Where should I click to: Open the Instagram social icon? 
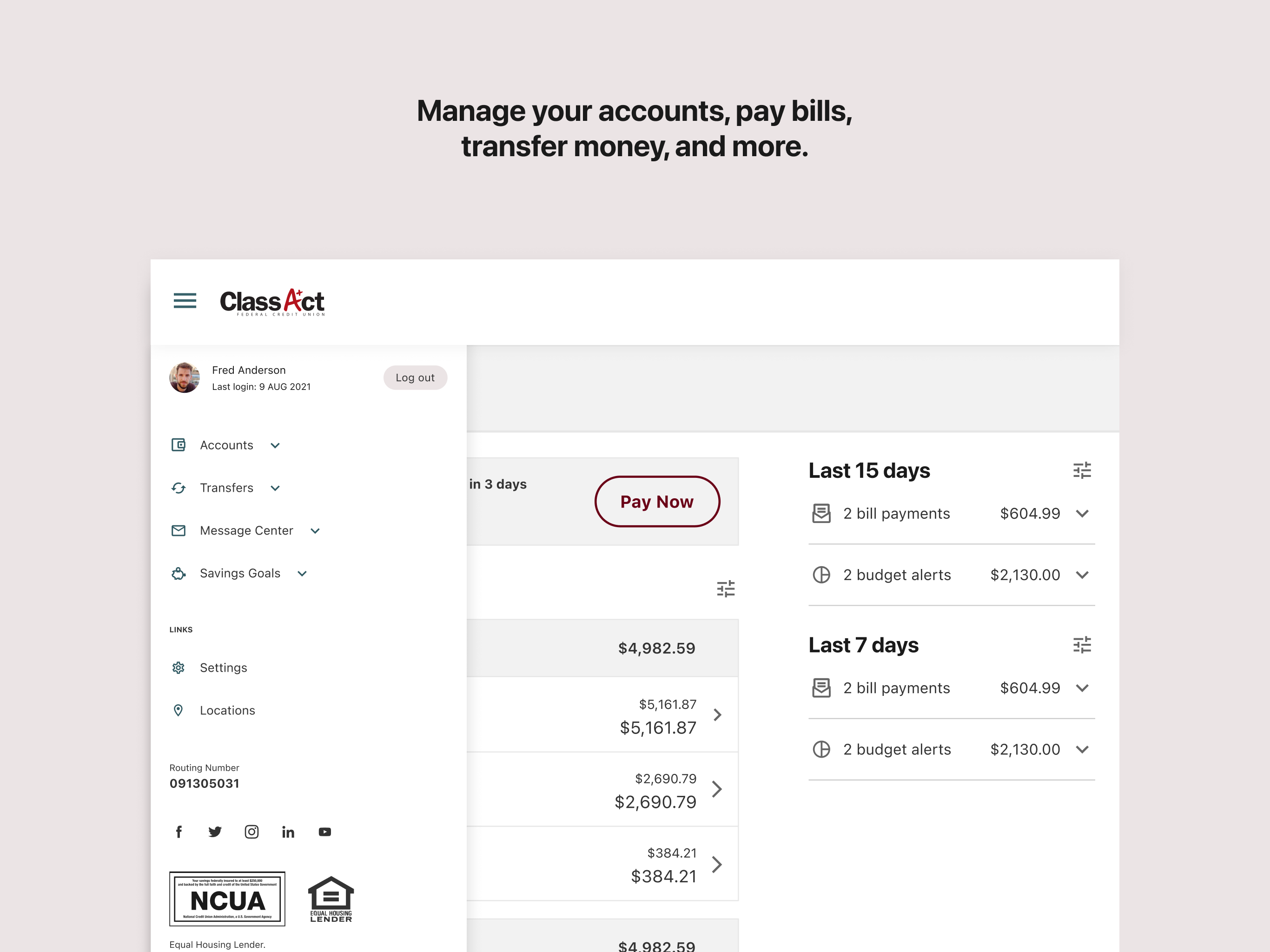[x=251, y=832]
